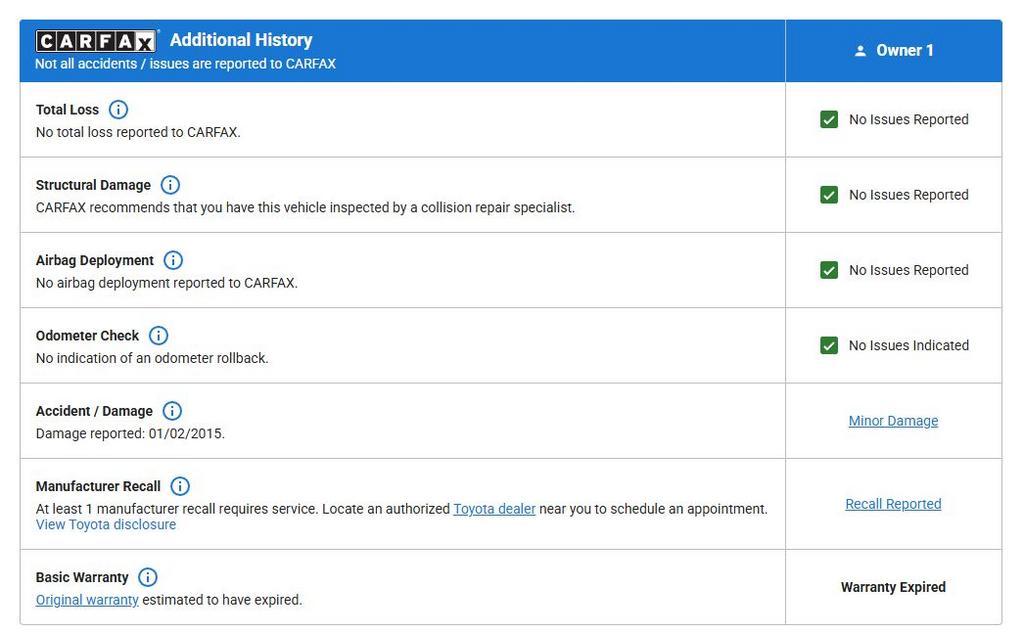Open the Manufacturer Recall info icon
The height and width of the screenshot is (633, 1024).
point(180,486)
